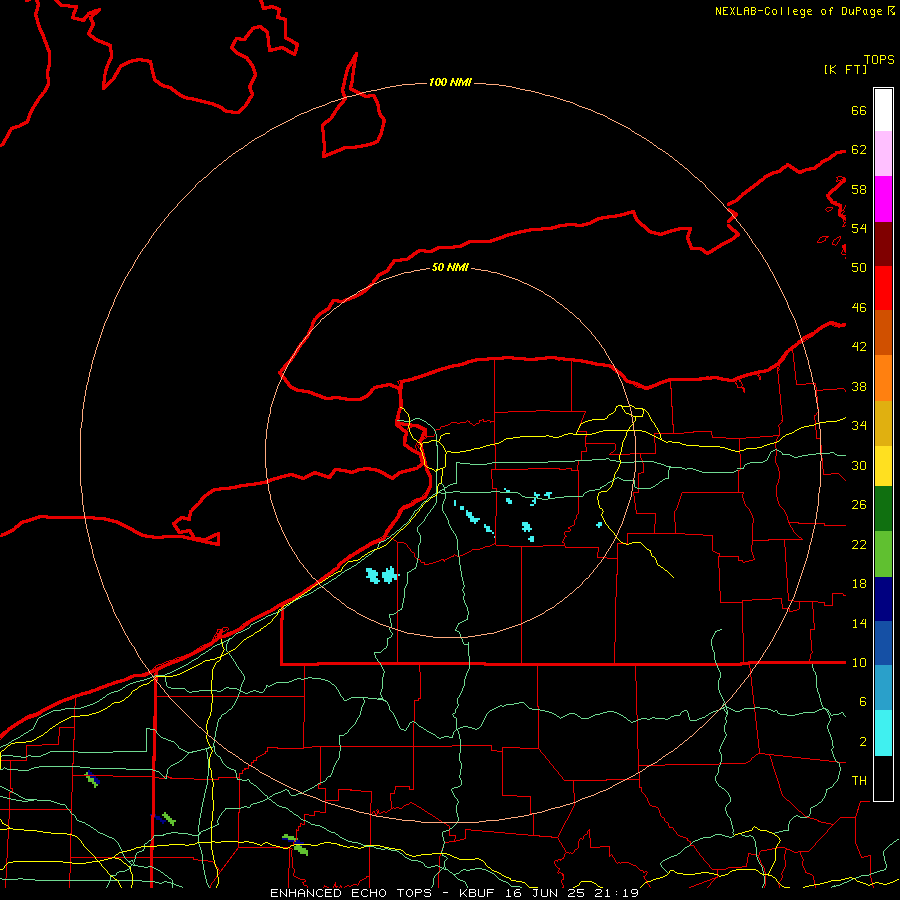
Task: Click the 'NEXLAB-College of DuPage' credit text
Action: pos(798,11)
